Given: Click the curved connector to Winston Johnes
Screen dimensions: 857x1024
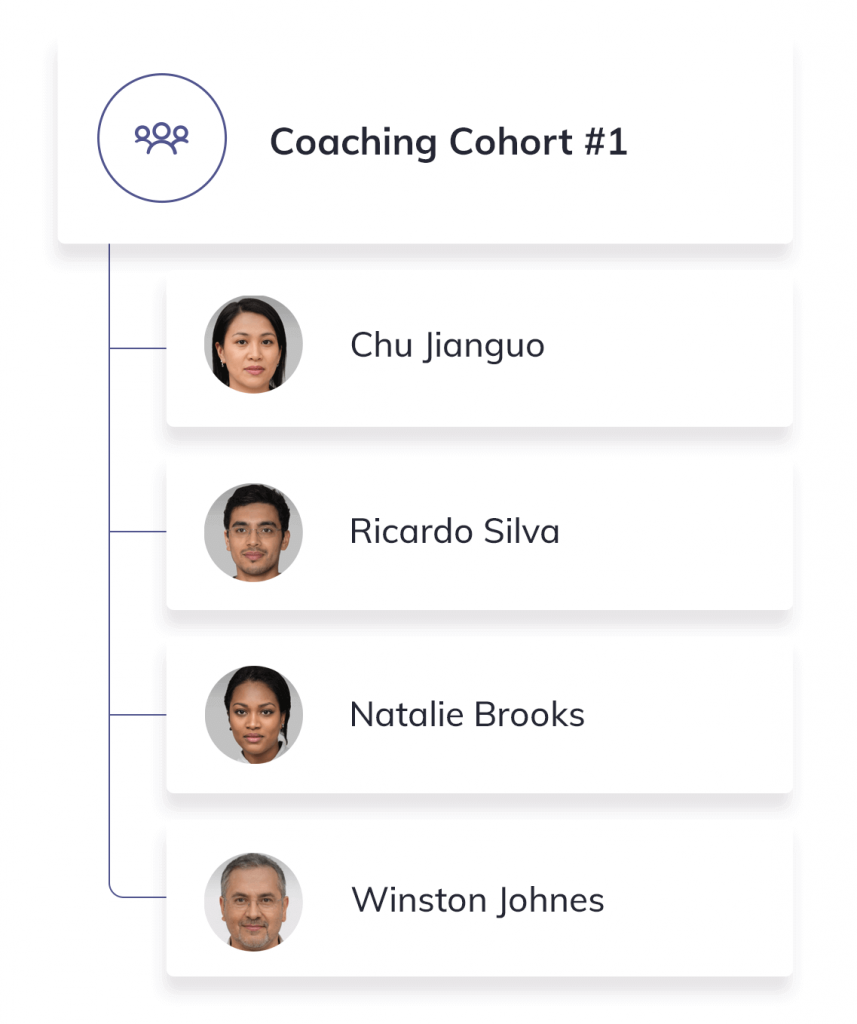Looking at the screenshot, I should (x=116, y=894).
